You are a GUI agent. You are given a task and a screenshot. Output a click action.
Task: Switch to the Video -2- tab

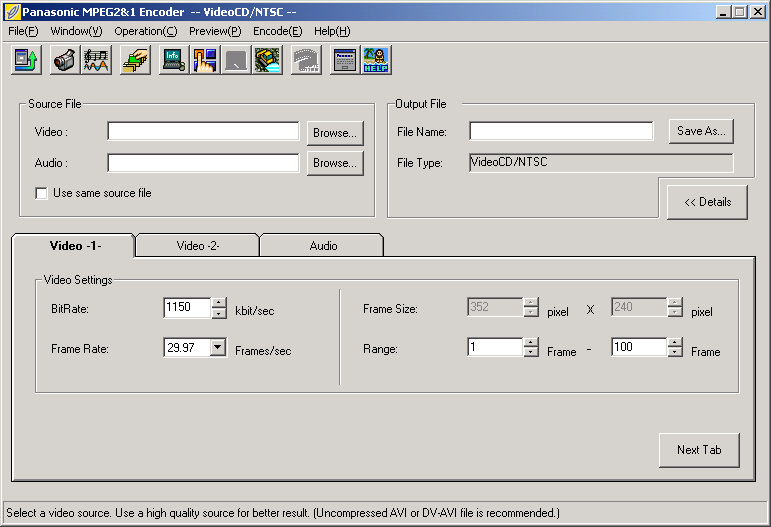[198, 245]
